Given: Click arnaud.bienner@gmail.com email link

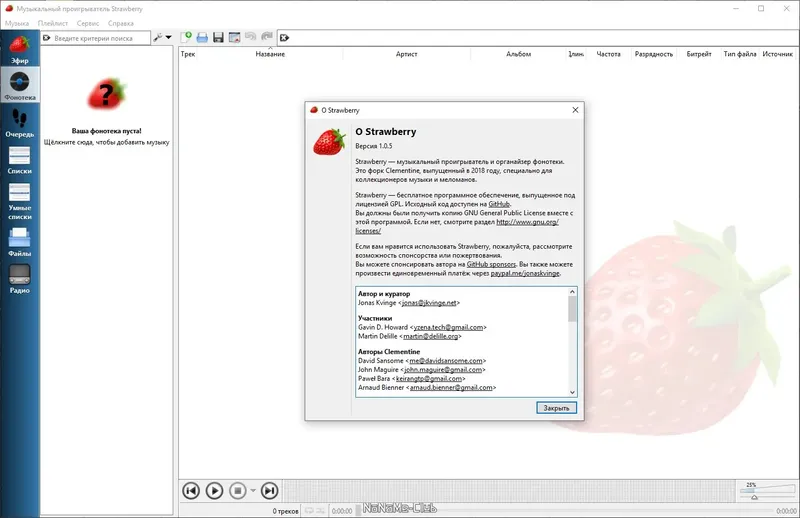Looking at the screenshot, I should [451, 387].
